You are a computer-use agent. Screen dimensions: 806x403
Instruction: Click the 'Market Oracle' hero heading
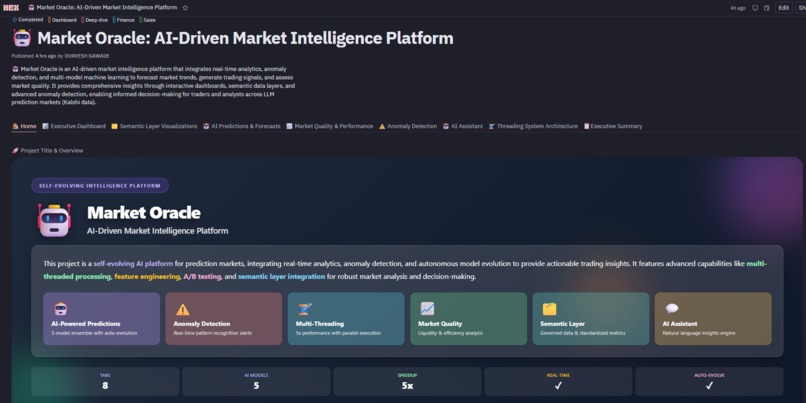144,213
